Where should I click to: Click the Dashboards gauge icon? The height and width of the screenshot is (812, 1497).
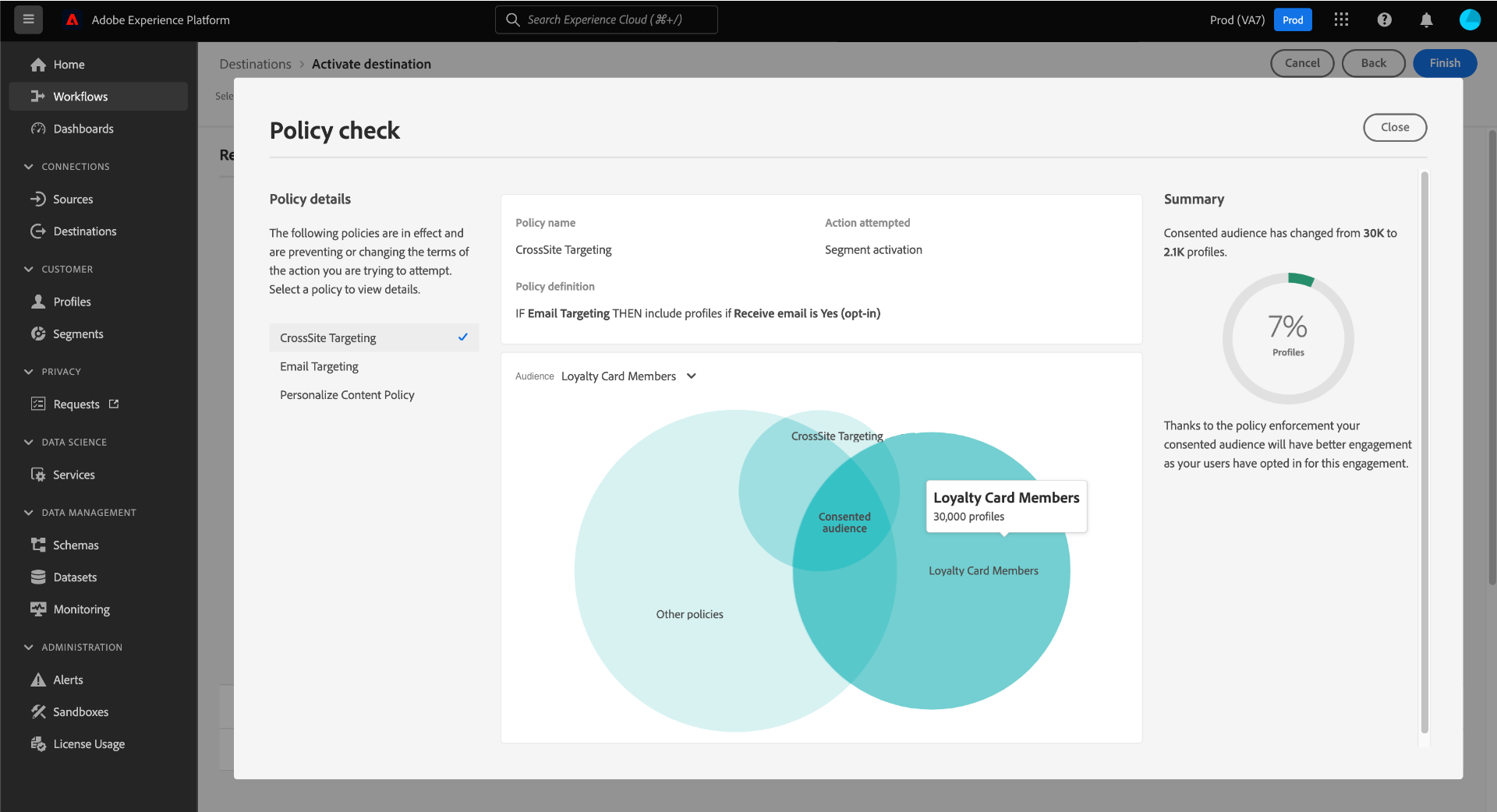(38, 129)
